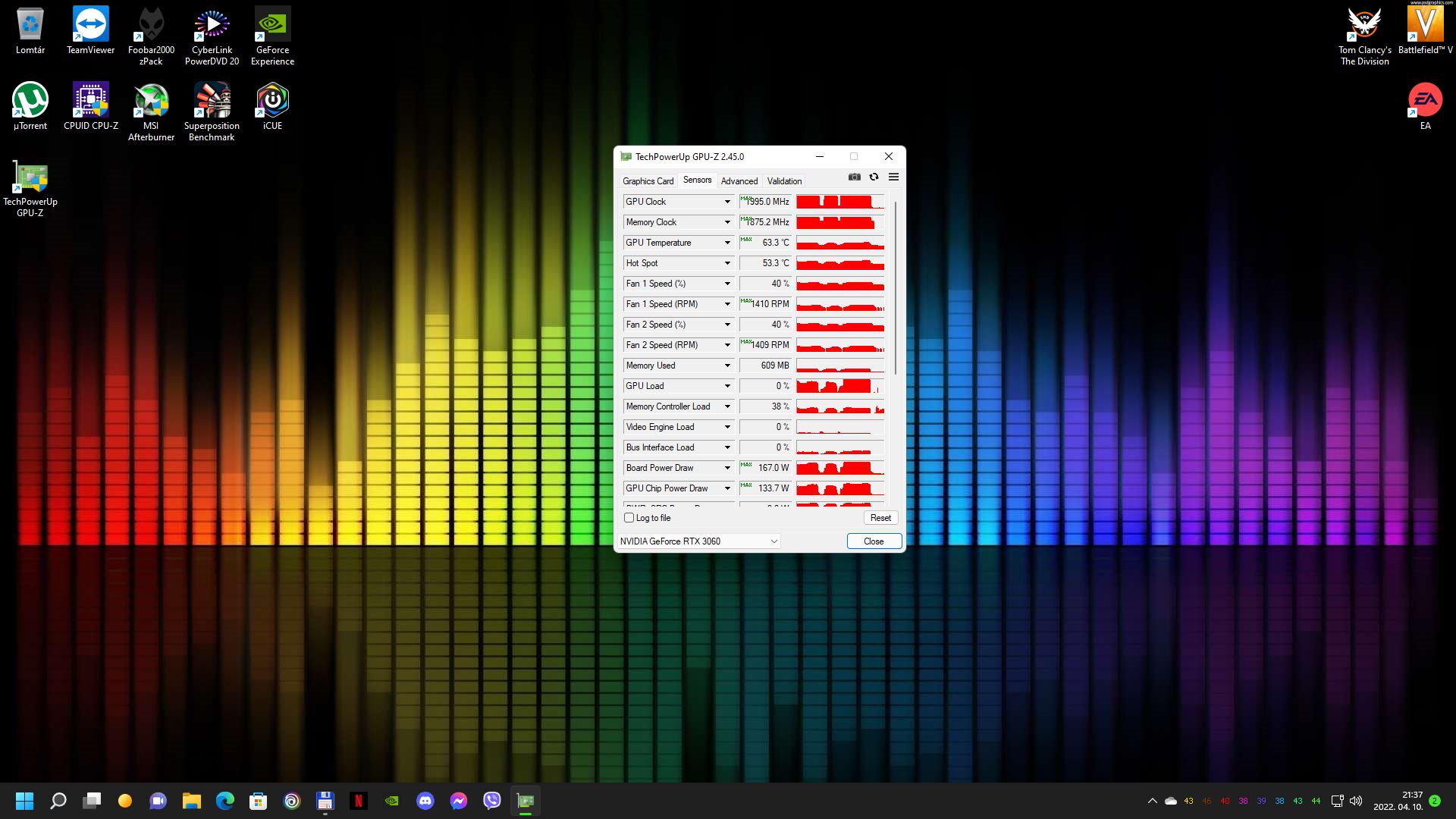Open µTorrent desktop shortcut
Viewport: 1456px width, 819px height.
click(x=30, y=107)
